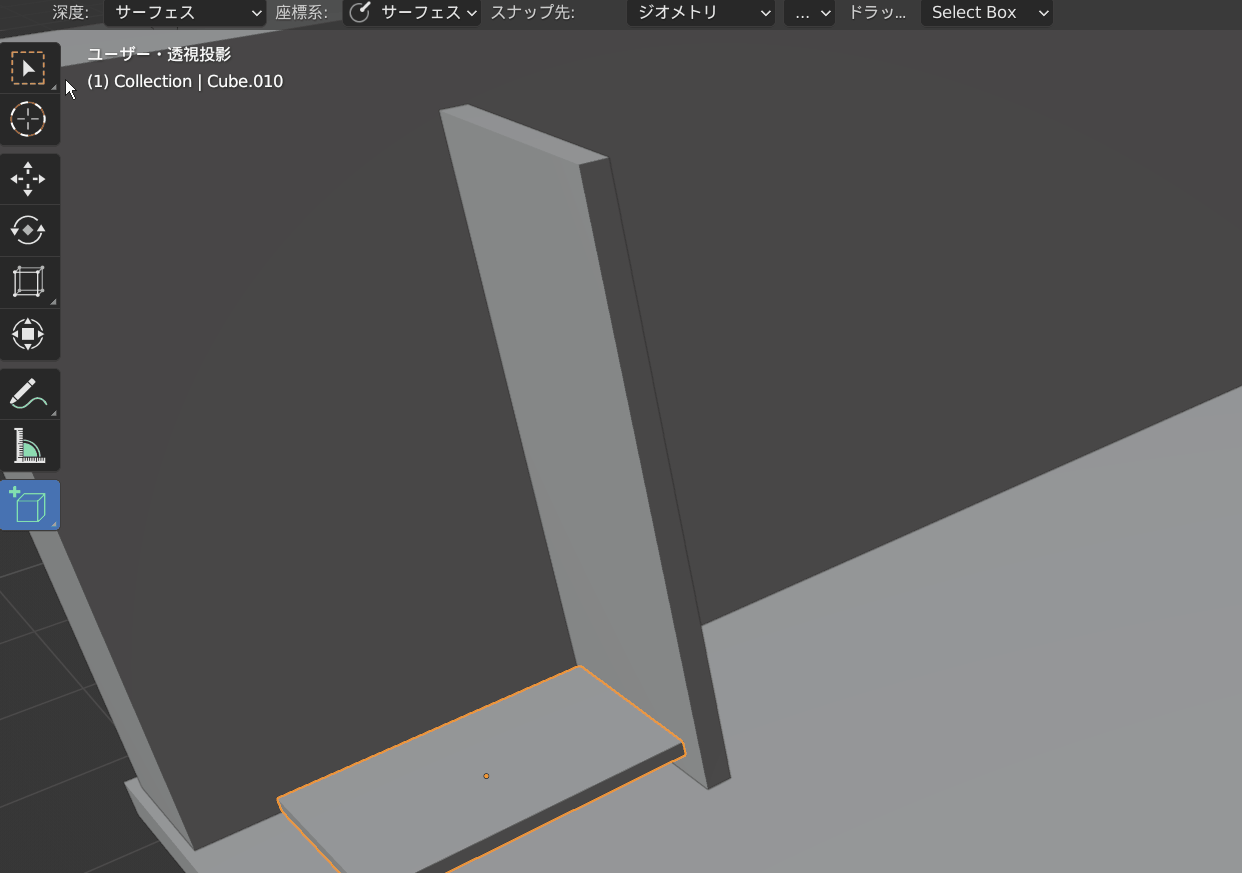Click the ユーザー・透視投影 view label

[159, 54]
